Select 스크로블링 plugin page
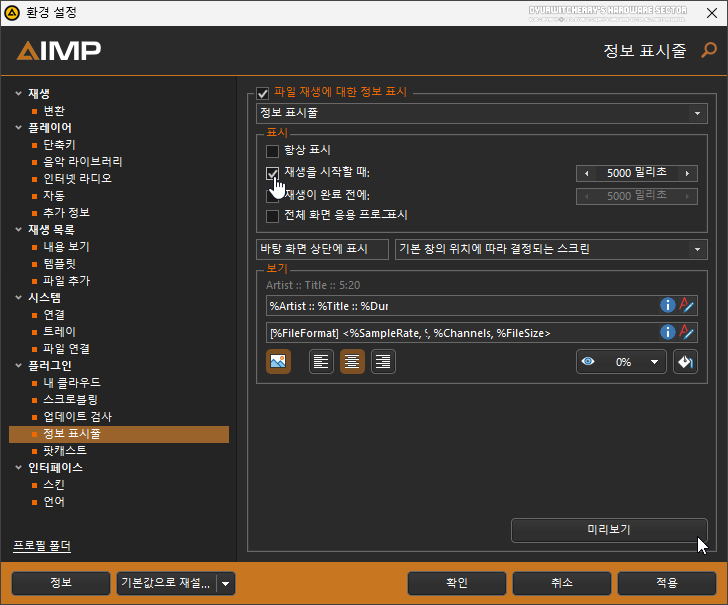728x605 pixels. pyautogui.click(x=71, y=399)
